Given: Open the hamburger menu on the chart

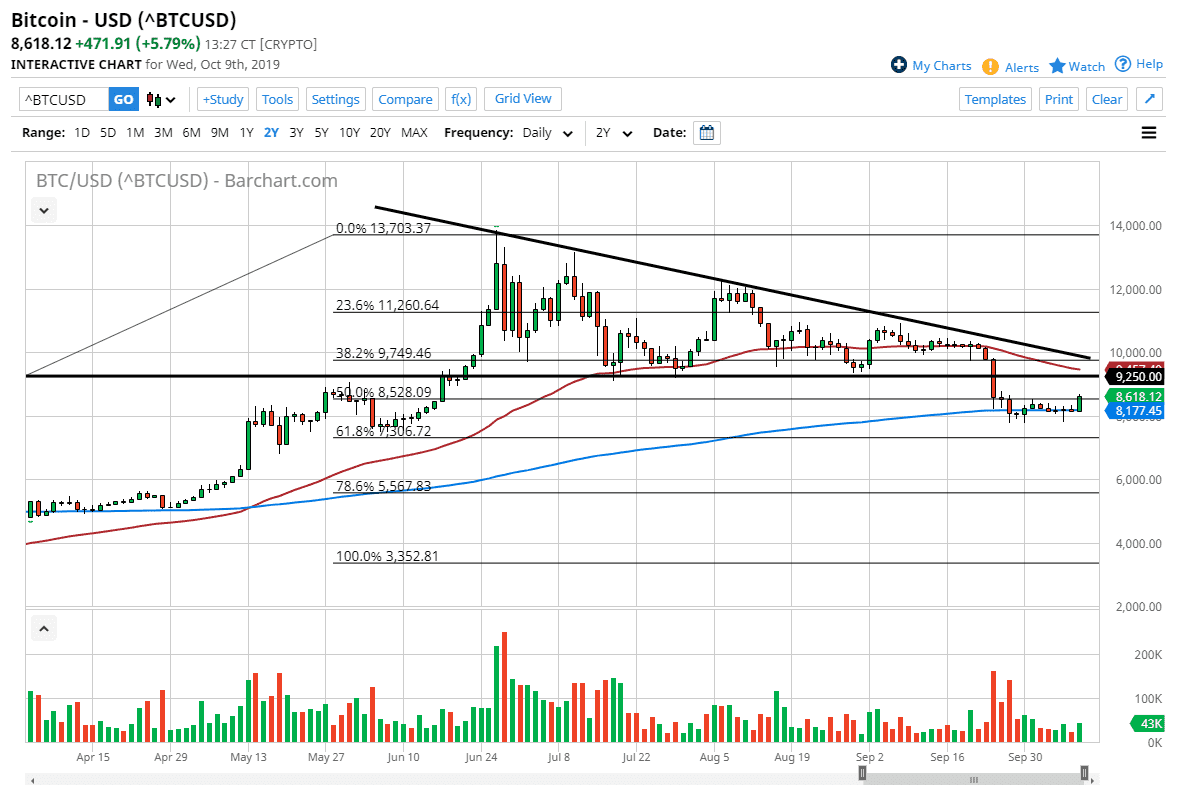Looking at the screenshot, I should [1149, 132].
